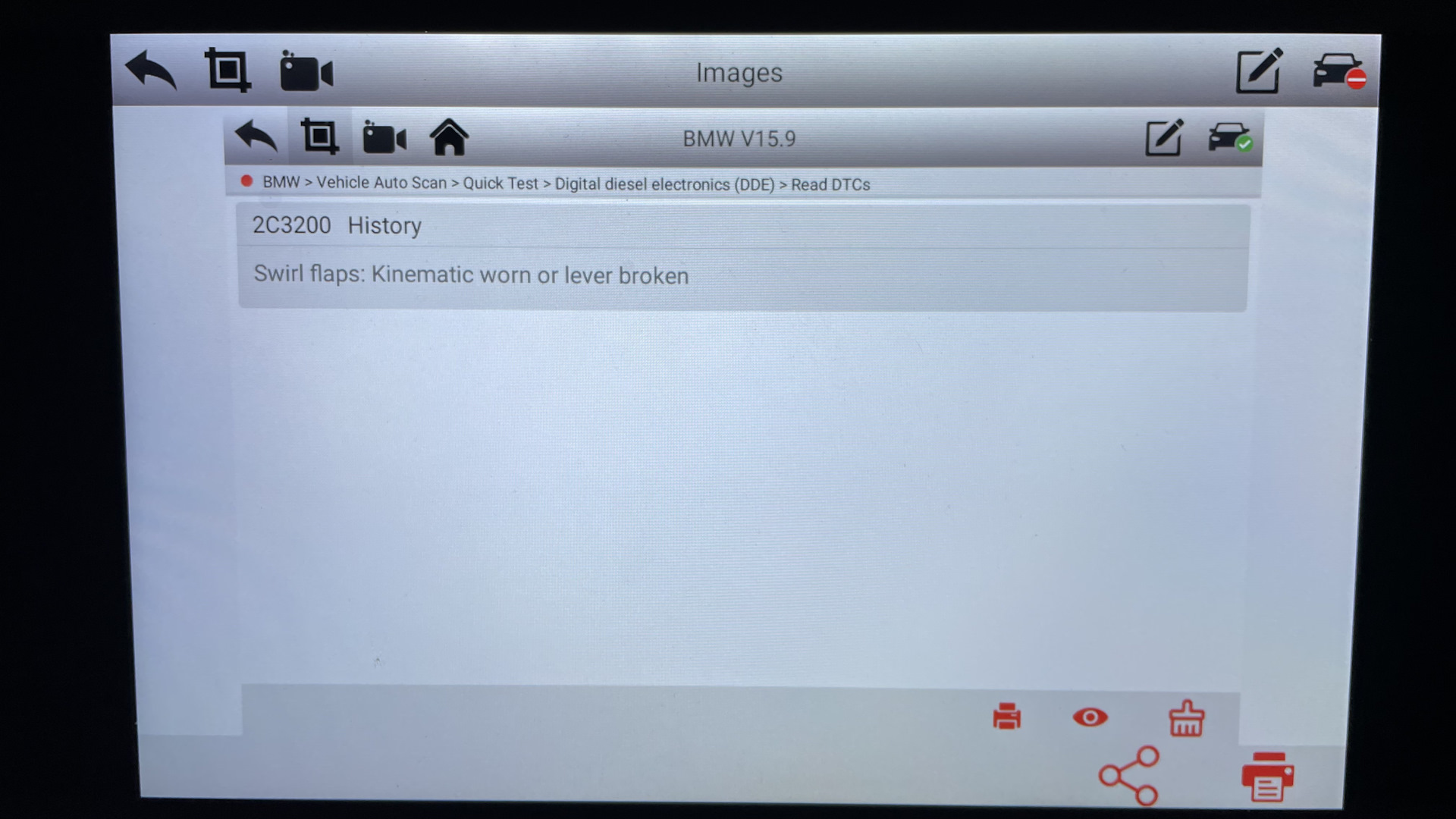Click the video camera icon in toolbar

point(307,71)
